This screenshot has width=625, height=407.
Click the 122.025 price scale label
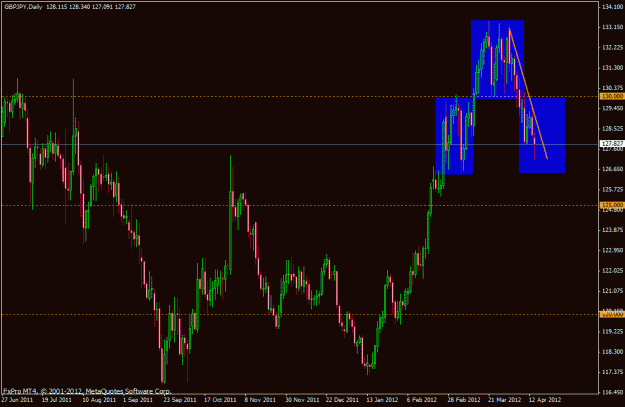(x=613, y=270)
